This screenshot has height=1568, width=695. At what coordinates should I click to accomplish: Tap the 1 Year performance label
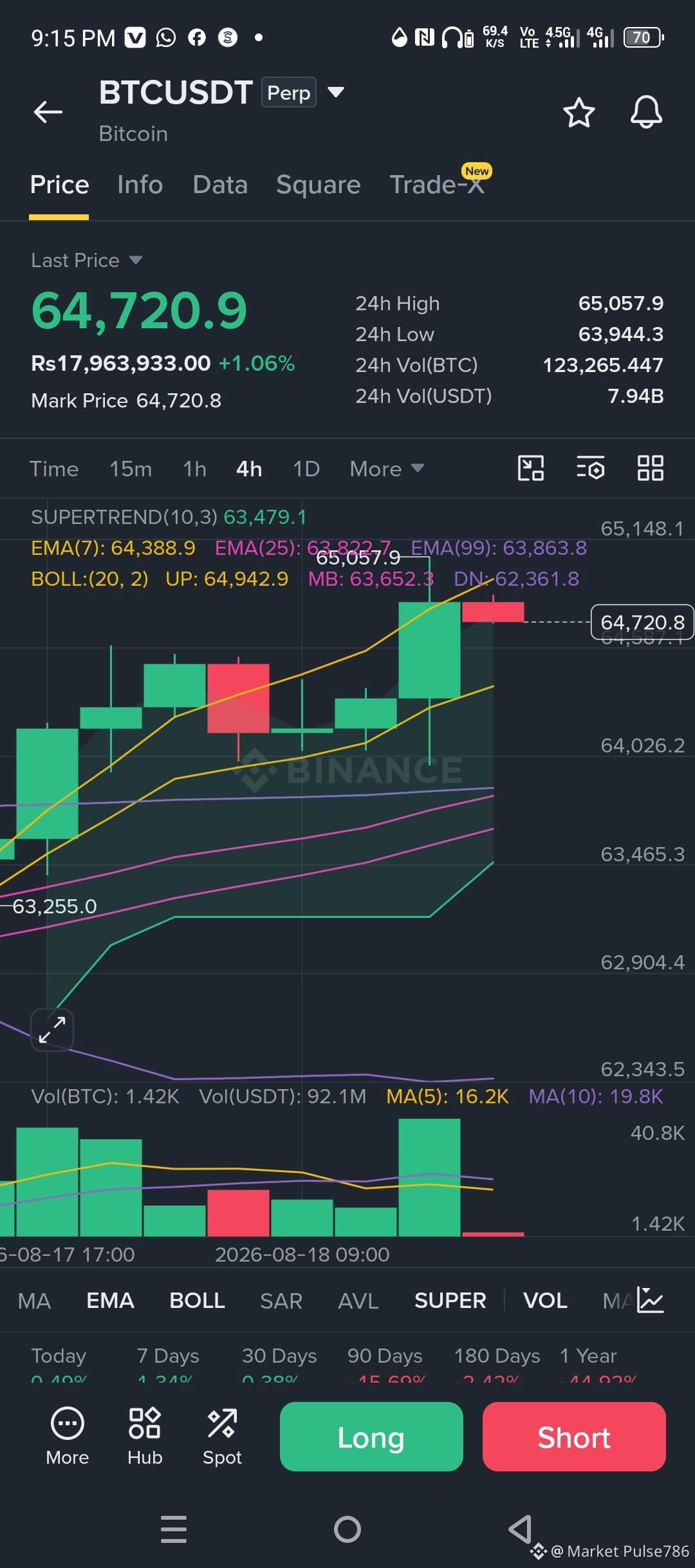point(588,1356)
